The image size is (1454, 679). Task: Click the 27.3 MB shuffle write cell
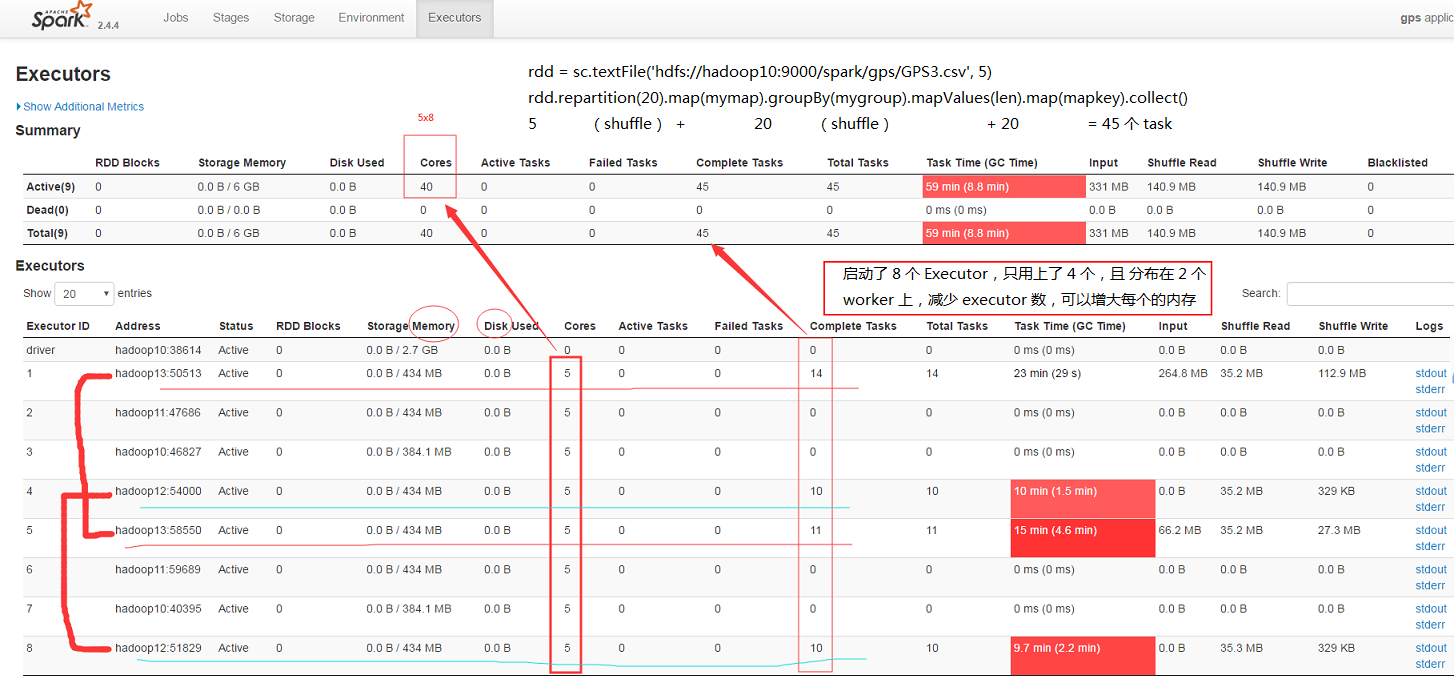click(1339, 530)
